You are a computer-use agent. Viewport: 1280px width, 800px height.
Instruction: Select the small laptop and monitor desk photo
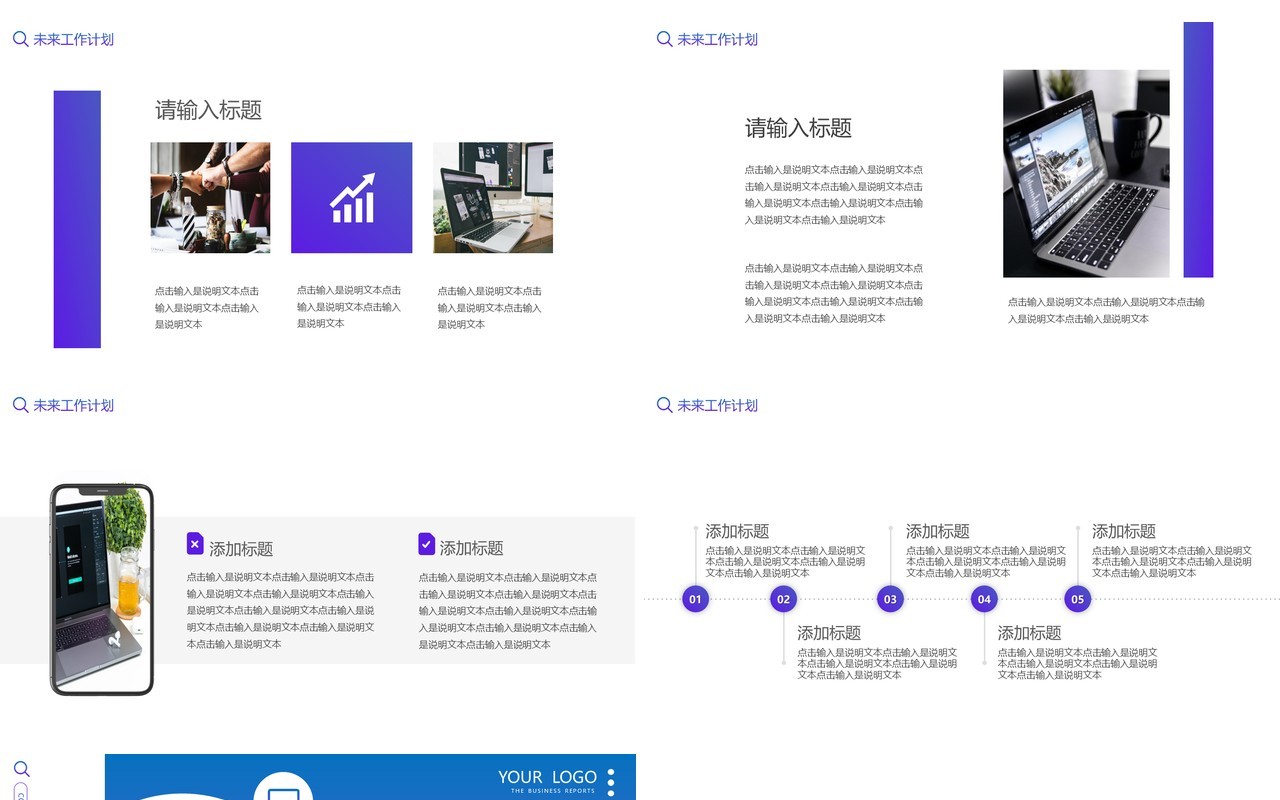493,198
